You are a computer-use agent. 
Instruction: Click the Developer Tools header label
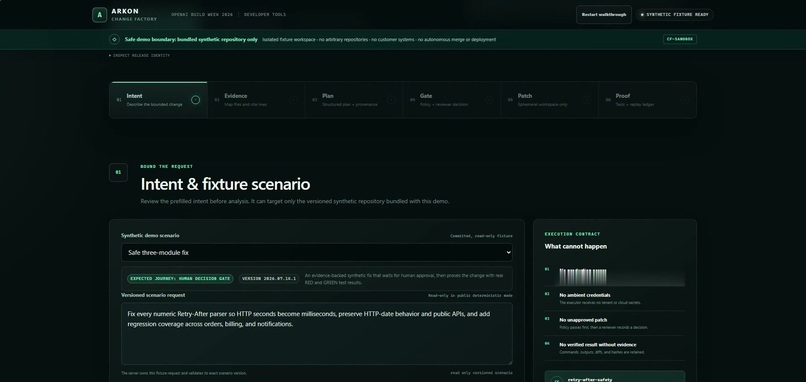click(265, 15)
